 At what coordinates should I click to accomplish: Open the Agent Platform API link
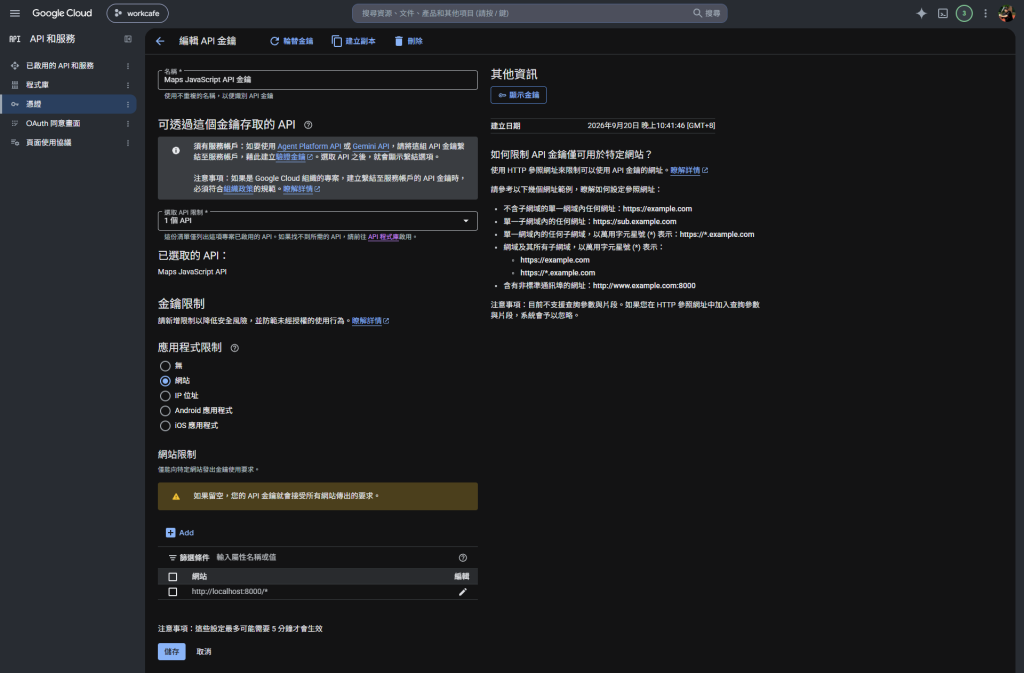[309, 146]
